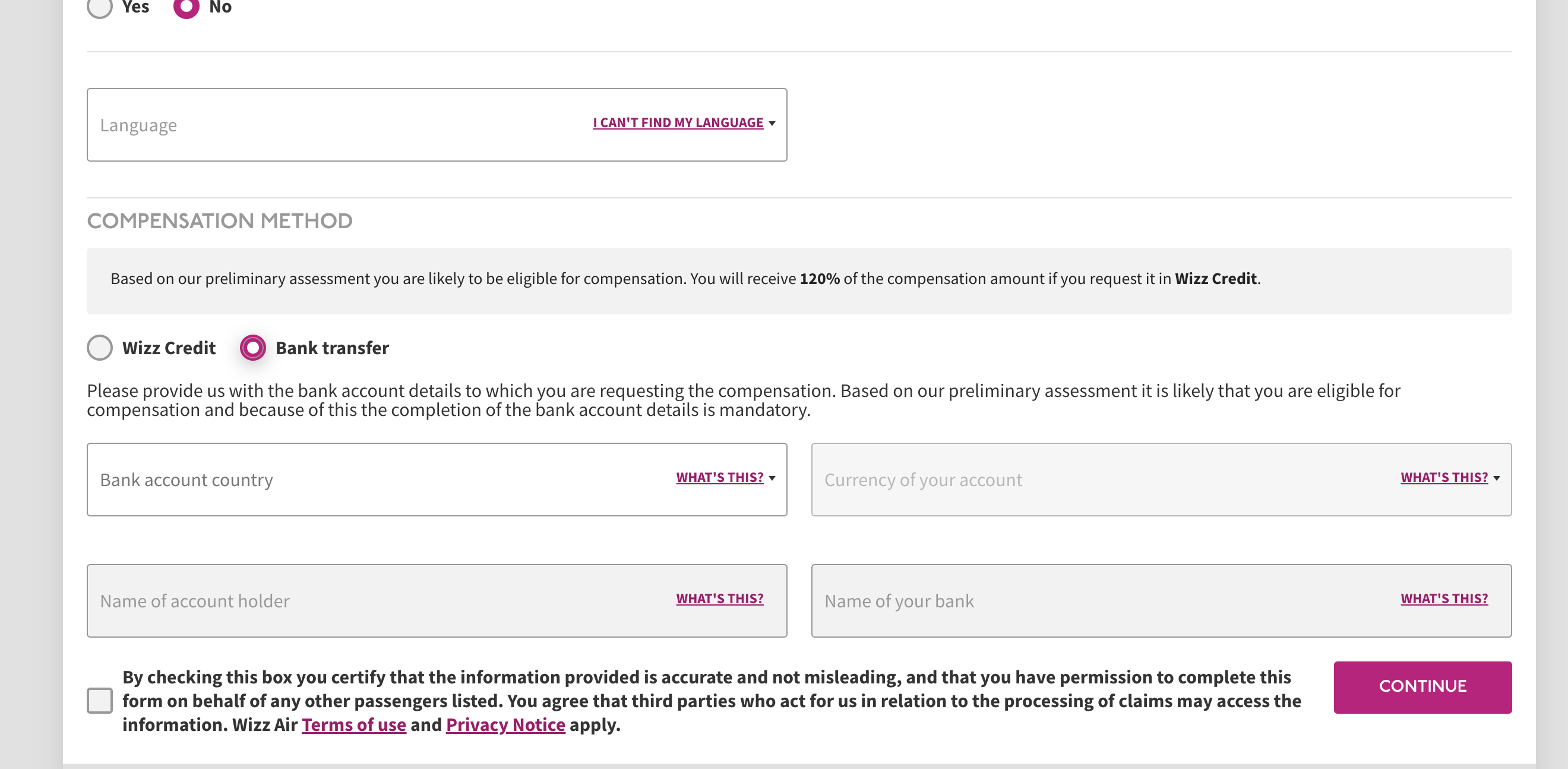
Task: Expand the Currency of your account dropdown arrow
Action: [x=1497, y=478]
